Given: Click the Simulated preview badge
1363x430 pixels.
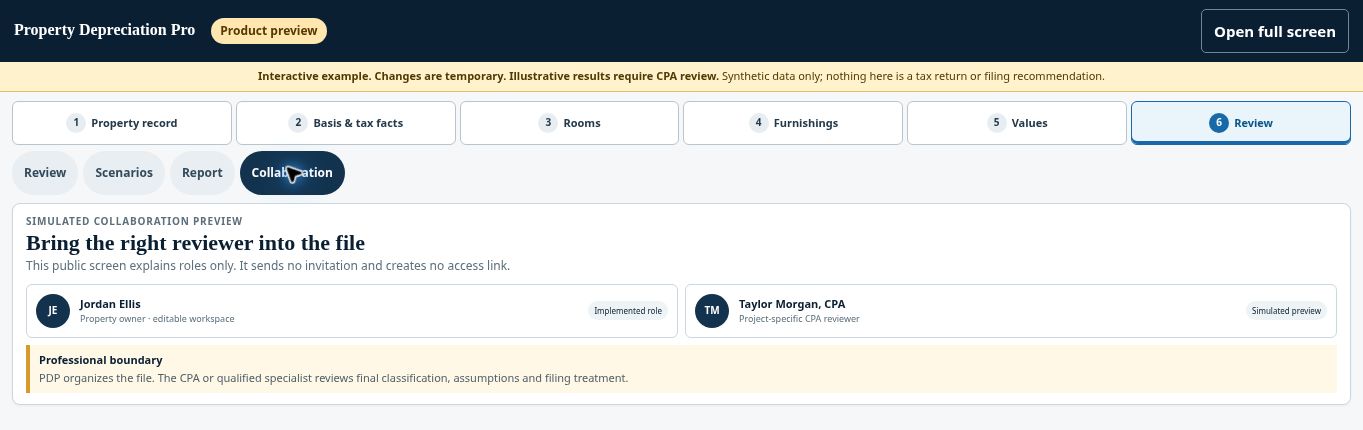Looking at the screenshot, I should (x=1286, y=311).
